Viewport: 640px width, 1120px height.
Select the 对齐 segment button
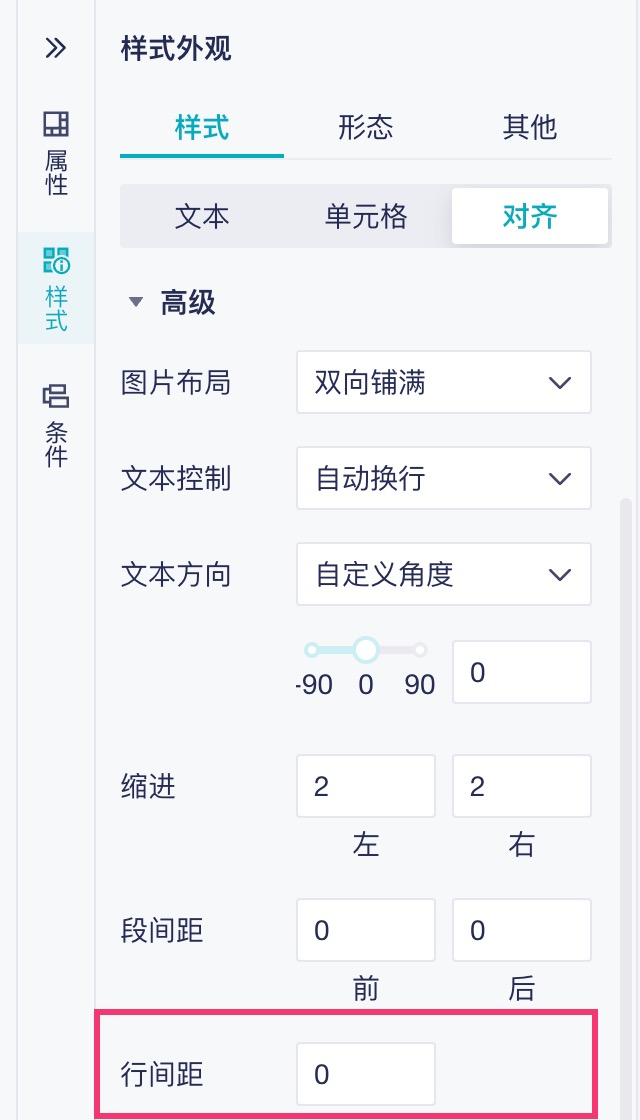click(530, 216)
